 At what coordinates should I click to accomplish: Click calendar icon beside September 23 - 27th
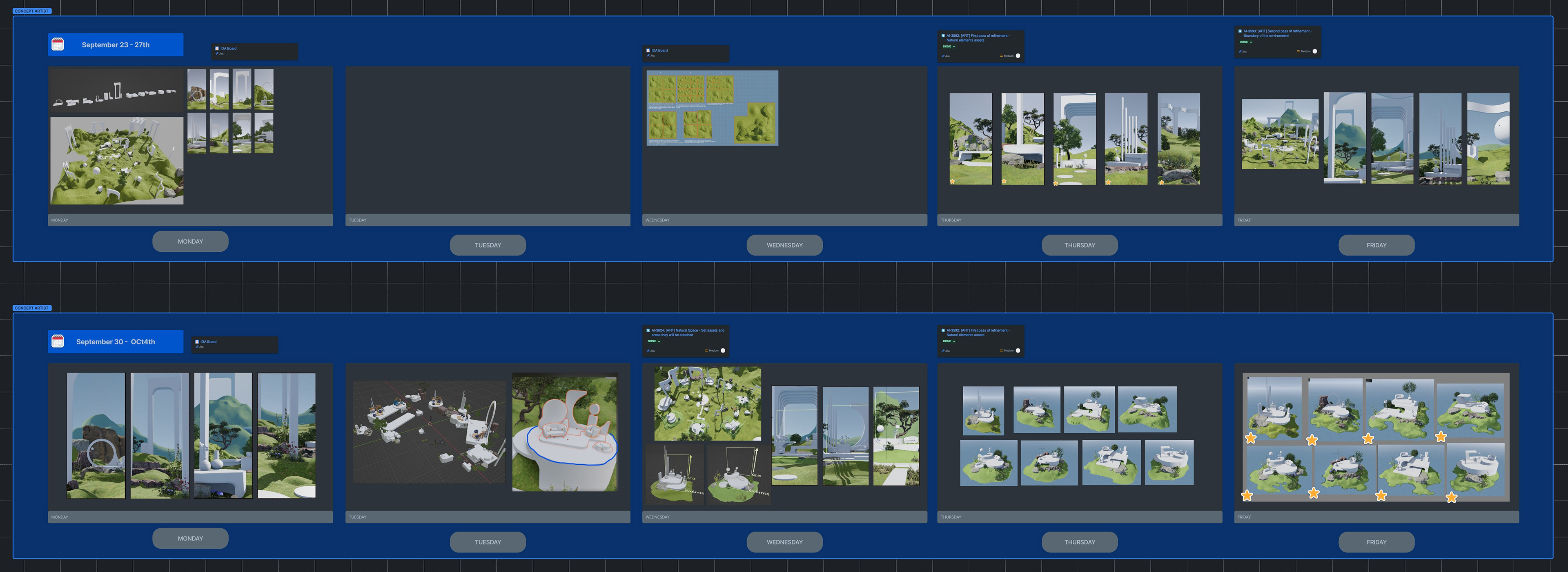click(x=58, y=44)
